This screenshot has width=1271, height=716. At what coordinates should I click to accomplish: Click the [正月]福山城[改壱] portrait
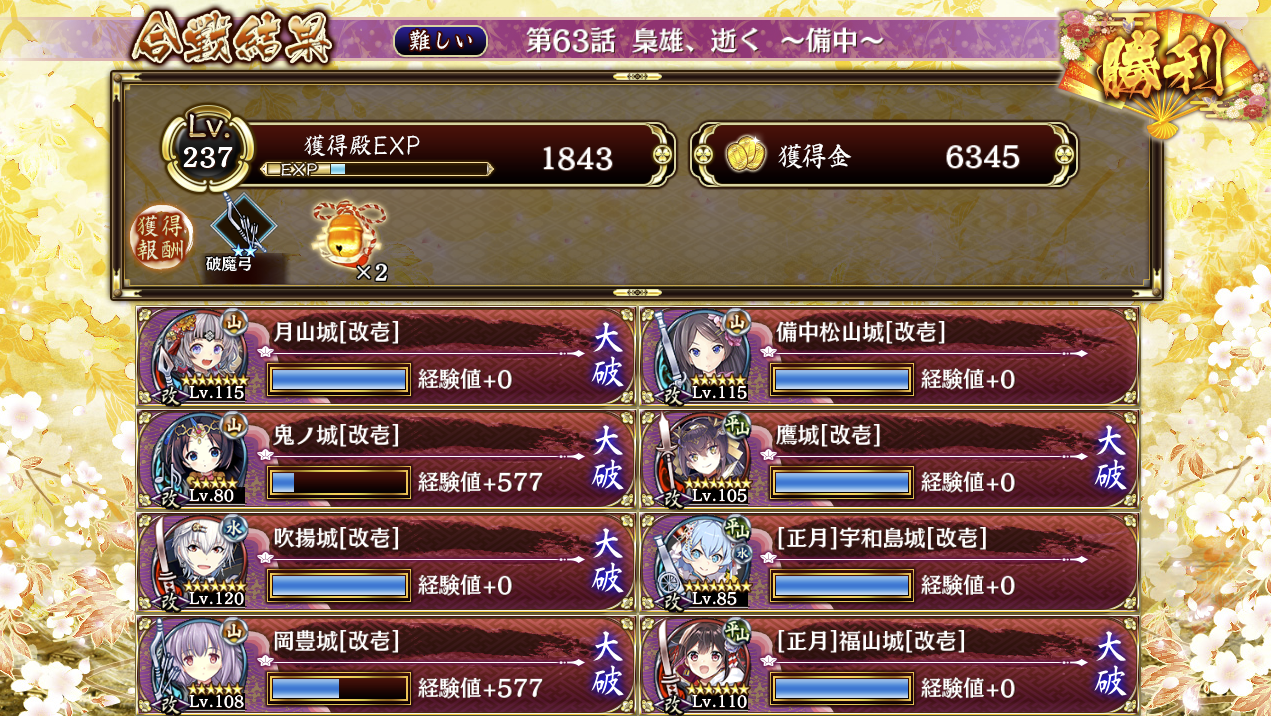click(x=702, y=664)
